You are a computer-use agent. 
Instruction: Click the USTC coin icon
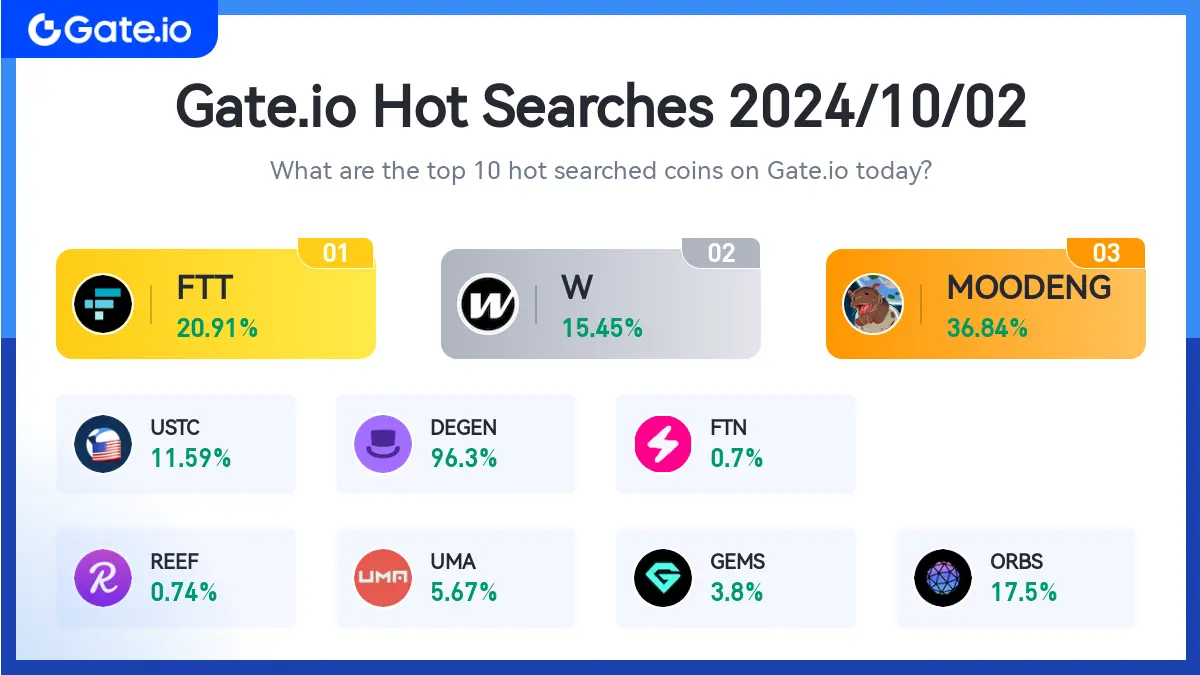coord(103,444)
